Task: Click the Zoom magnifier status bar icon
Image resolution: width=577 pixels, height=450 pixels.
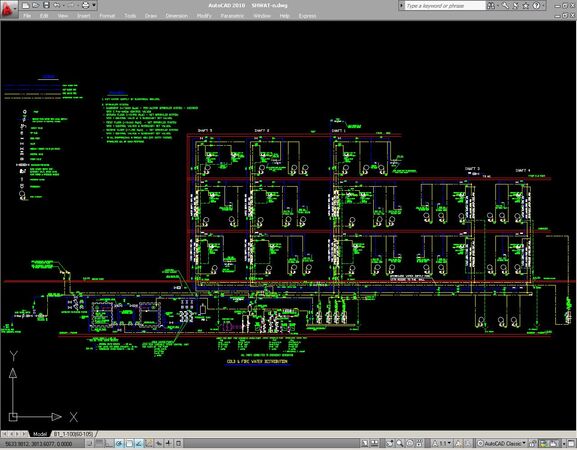Action: pos(400,443)
